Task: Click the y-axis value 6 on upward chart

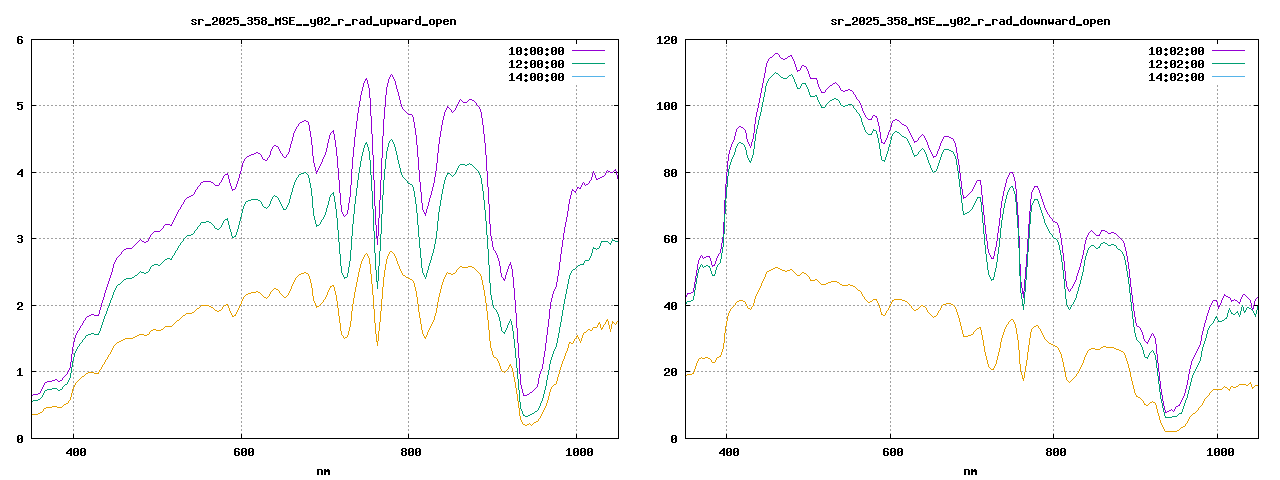Action: (x=20, y=40)
